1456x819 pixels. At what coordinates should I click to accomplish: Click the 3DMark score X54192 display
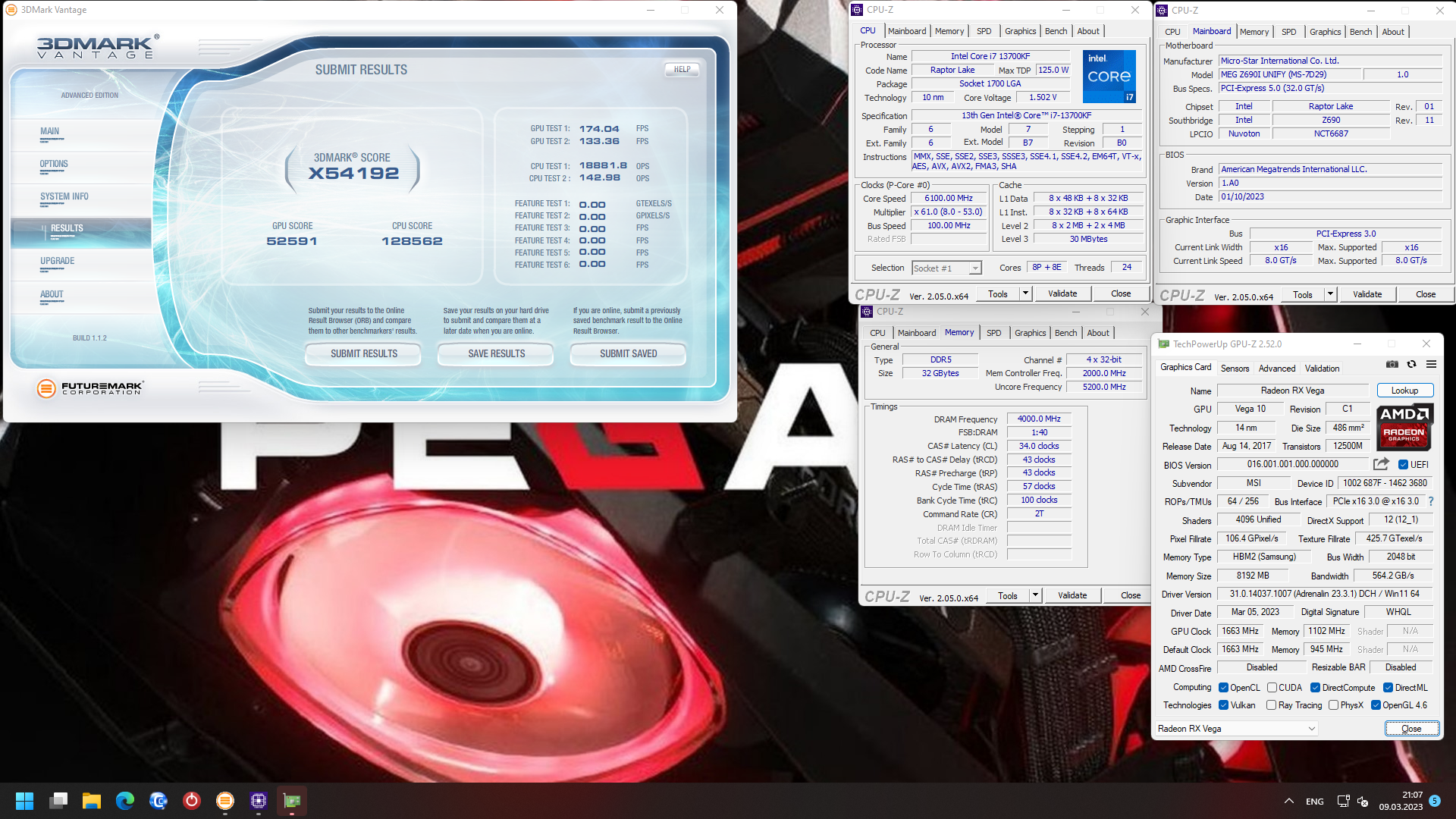pos(353,174)
